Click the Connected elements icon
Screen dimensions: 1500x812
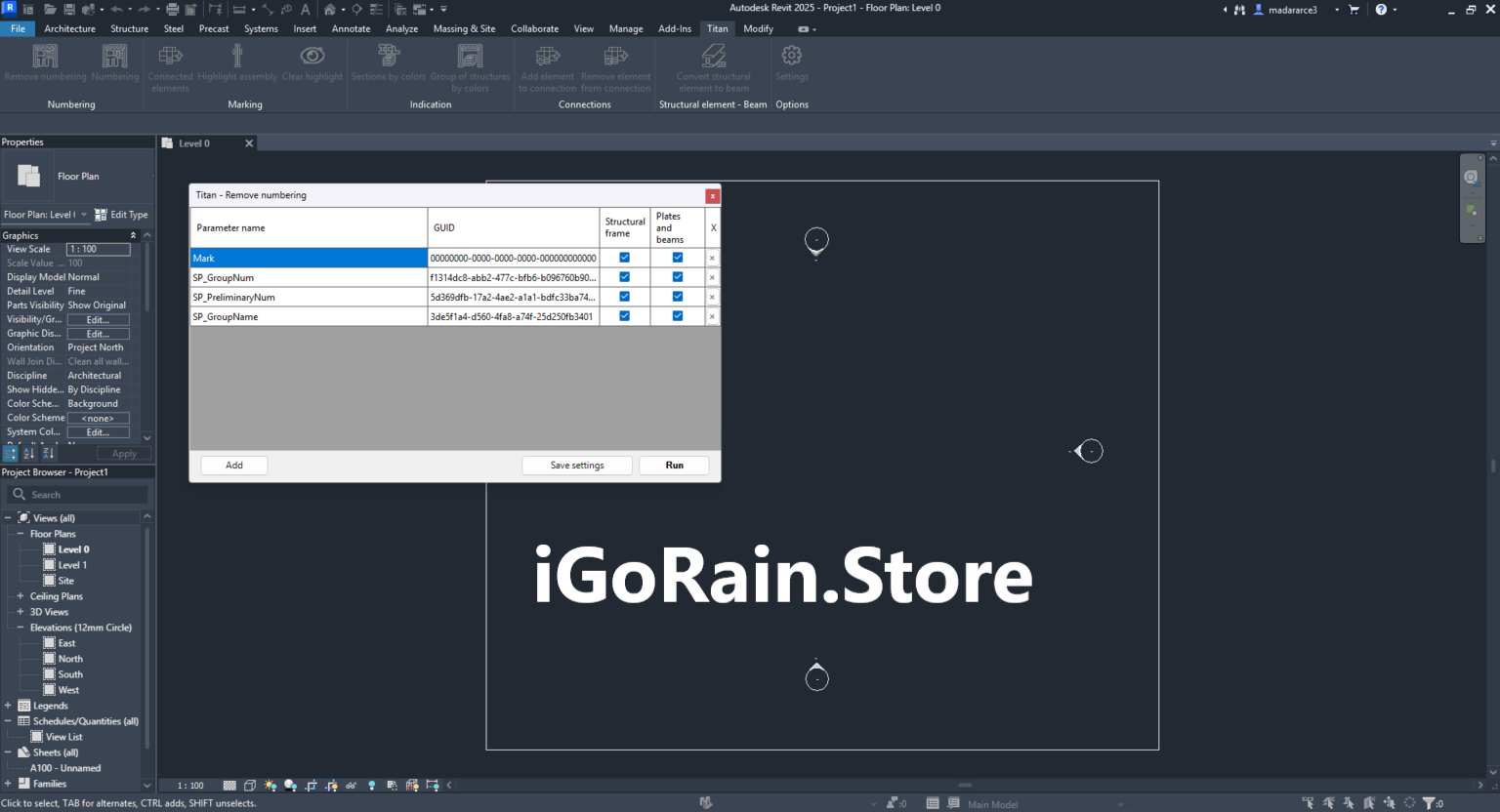pyautogui.click(x=171, y=57)
